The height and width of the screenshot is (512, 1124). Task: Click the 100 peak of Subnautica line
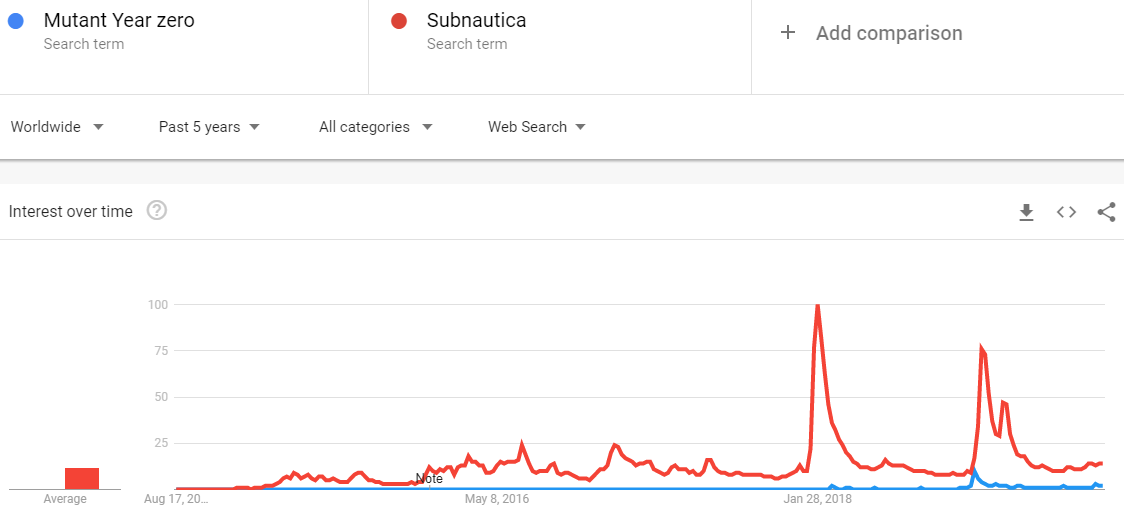tap(817, 306)
